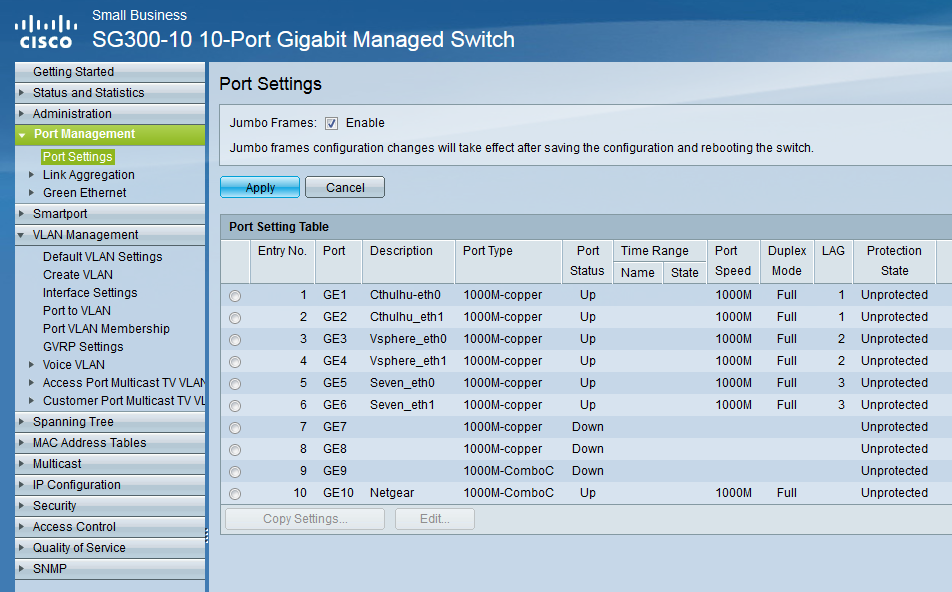The image size is (952, 592).
Task: Expand the Voice VLAN arrow
Action: pyautogui.click(x=32, y=365)
